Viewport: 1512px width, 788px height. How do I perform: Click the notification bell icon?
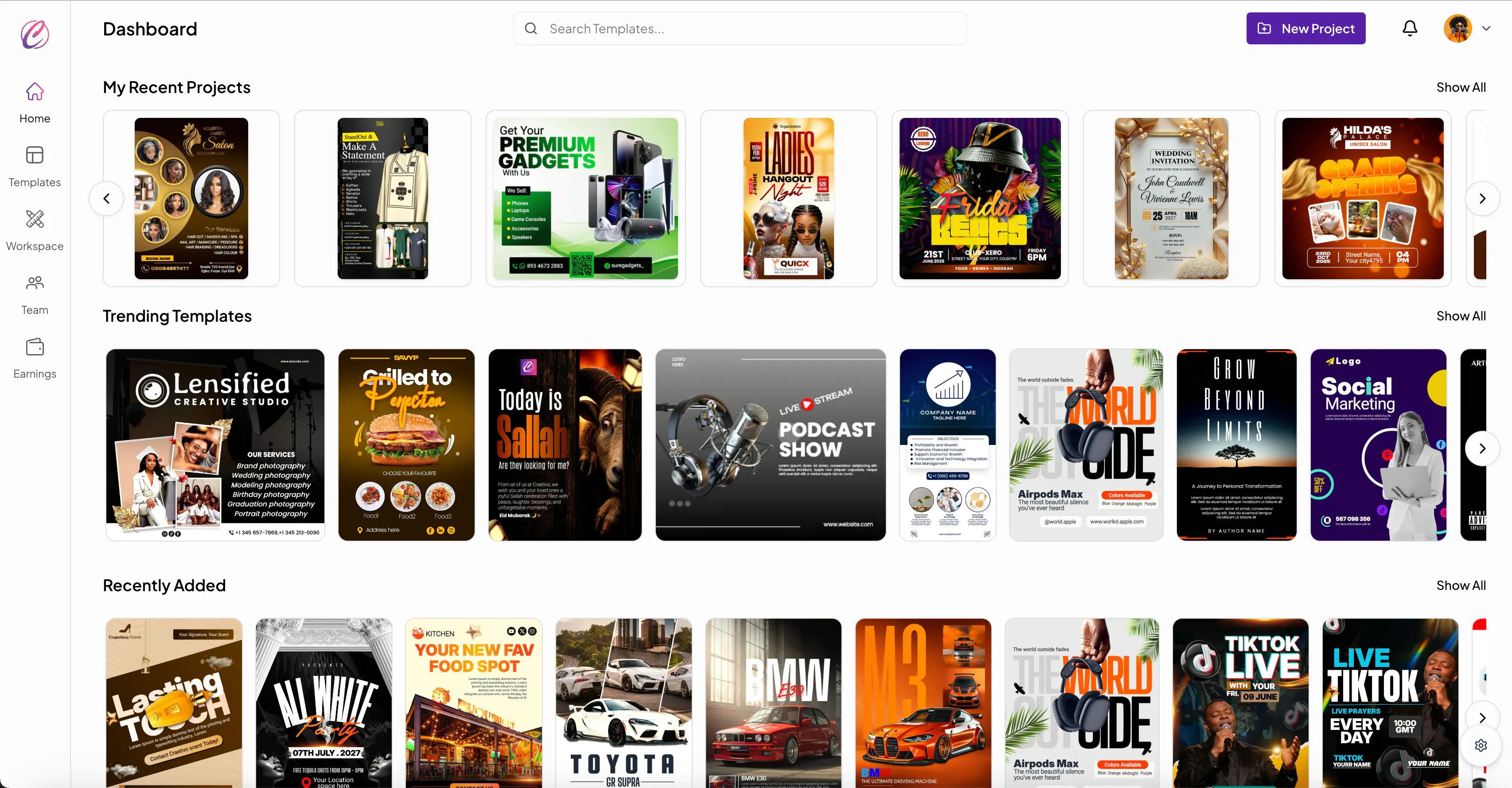(1409, 28)
